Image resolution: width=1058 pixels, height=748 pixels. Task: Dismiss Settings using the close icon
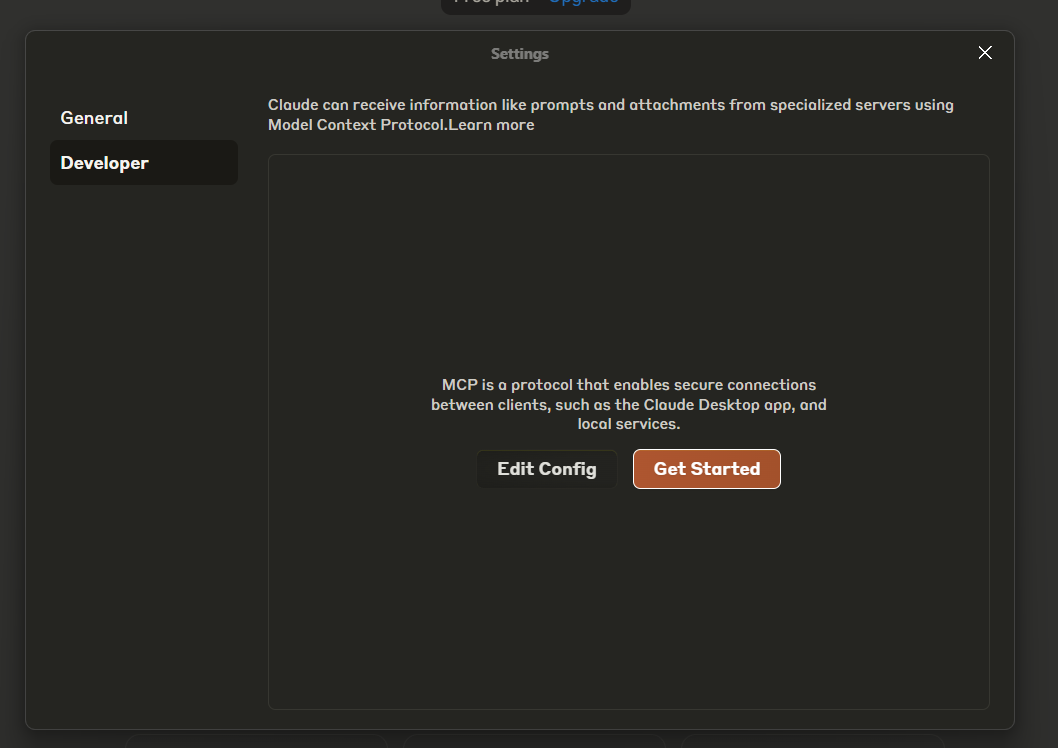click(x=985, y=52)
